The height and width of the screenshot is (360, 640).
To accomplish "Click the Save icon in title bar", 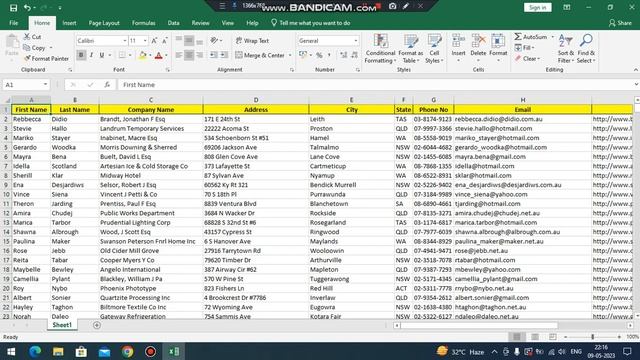I will pyautogui.click(x=13, y=7).
